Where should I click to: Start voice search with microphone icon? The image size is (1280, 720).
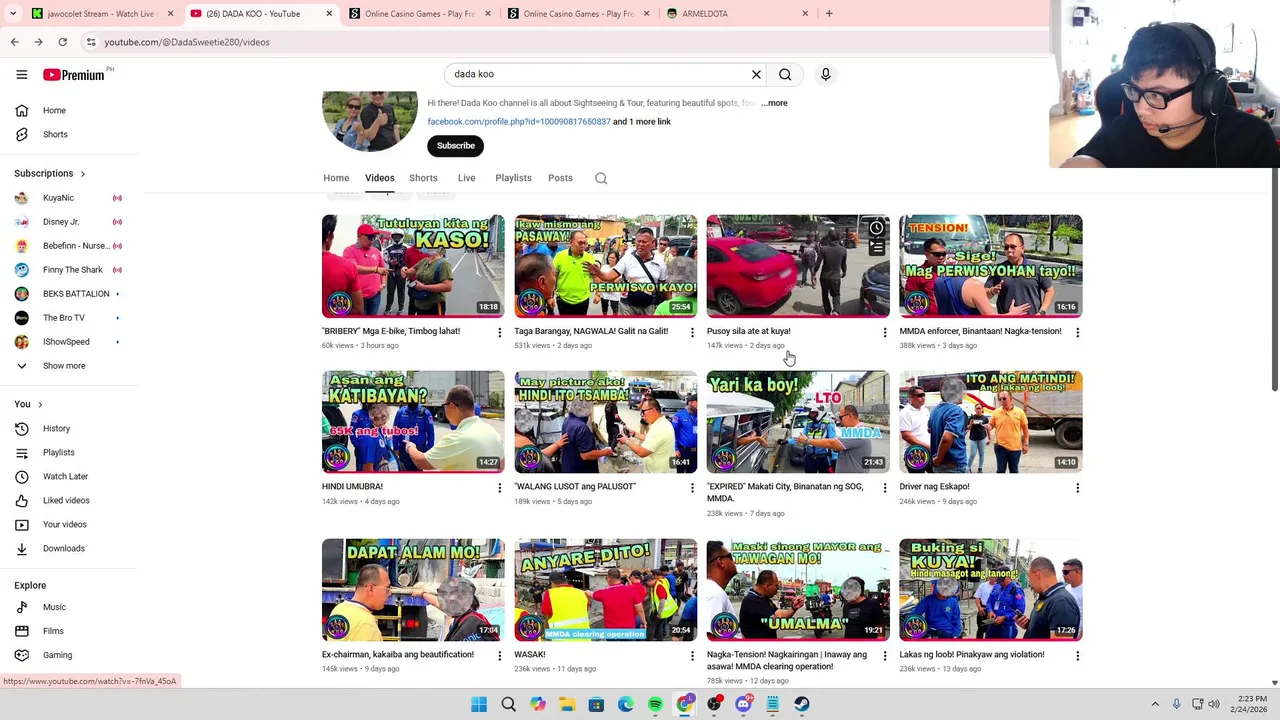(825, 74)
